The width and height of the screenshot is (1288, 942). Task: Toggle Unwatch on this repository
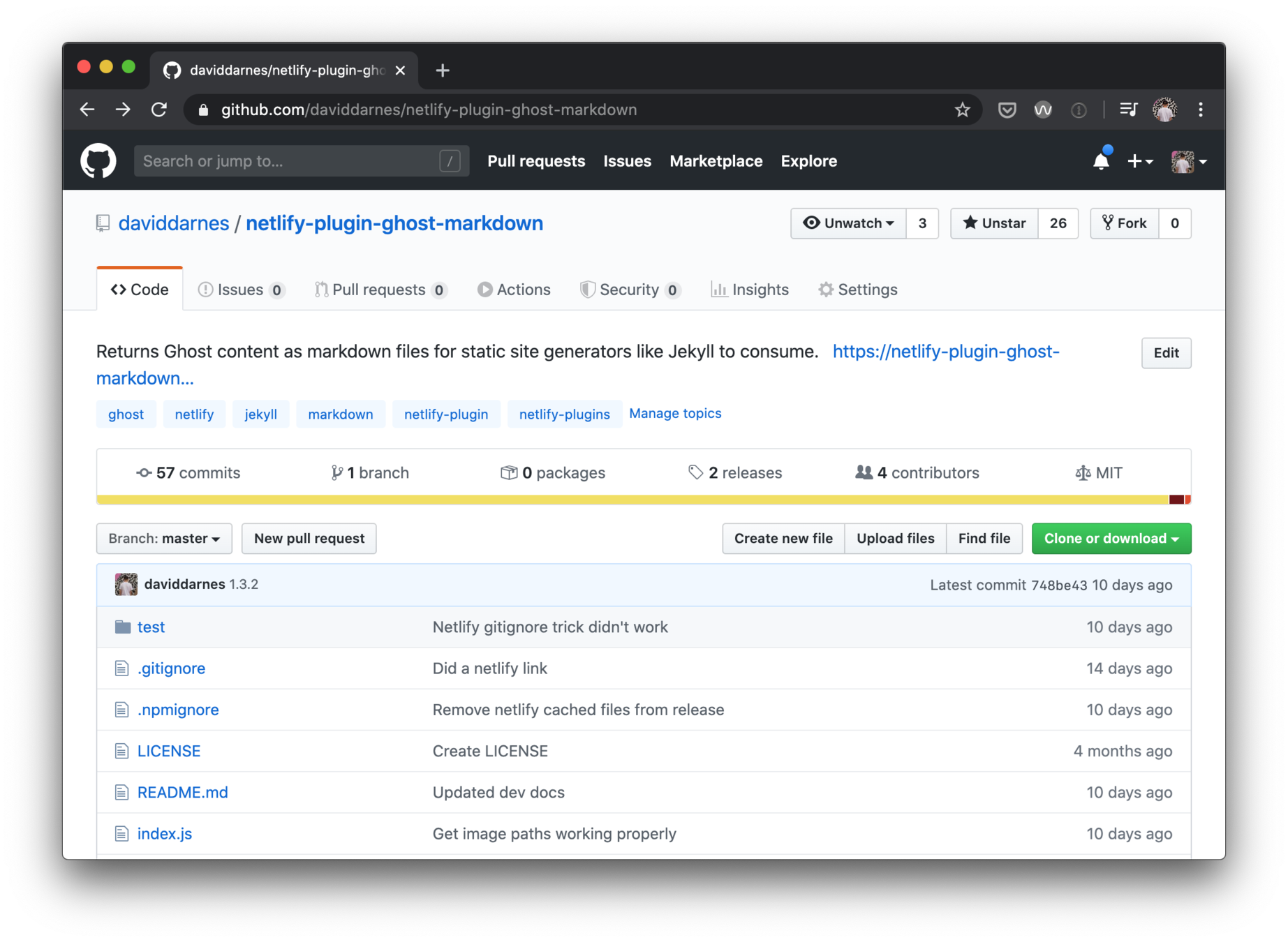[x=848, y=223]
